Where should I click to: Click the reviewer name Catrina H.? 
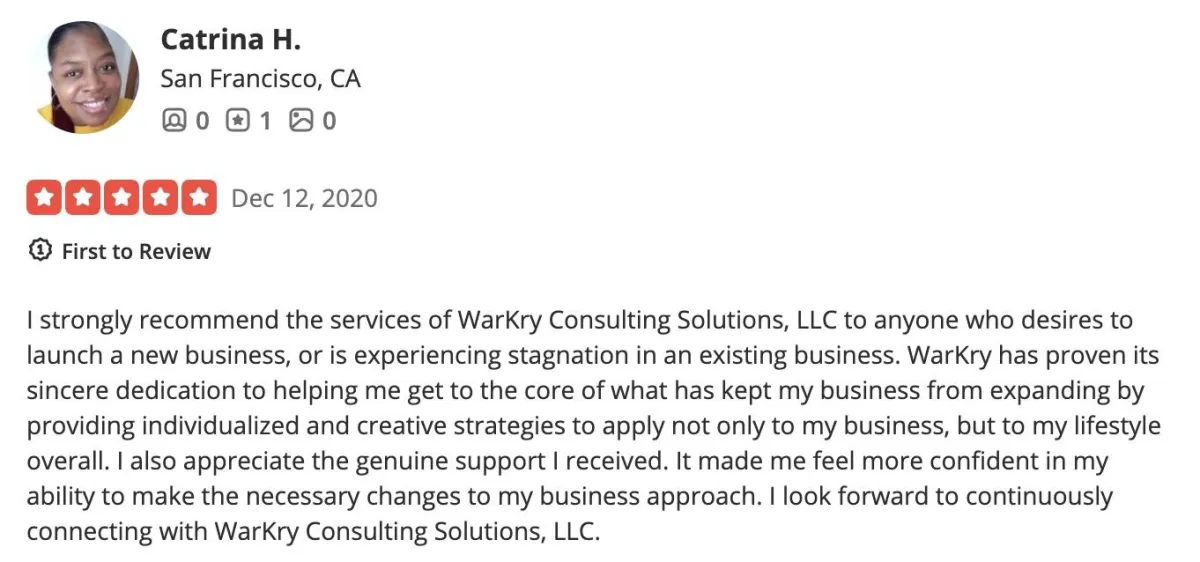point(230,40)
